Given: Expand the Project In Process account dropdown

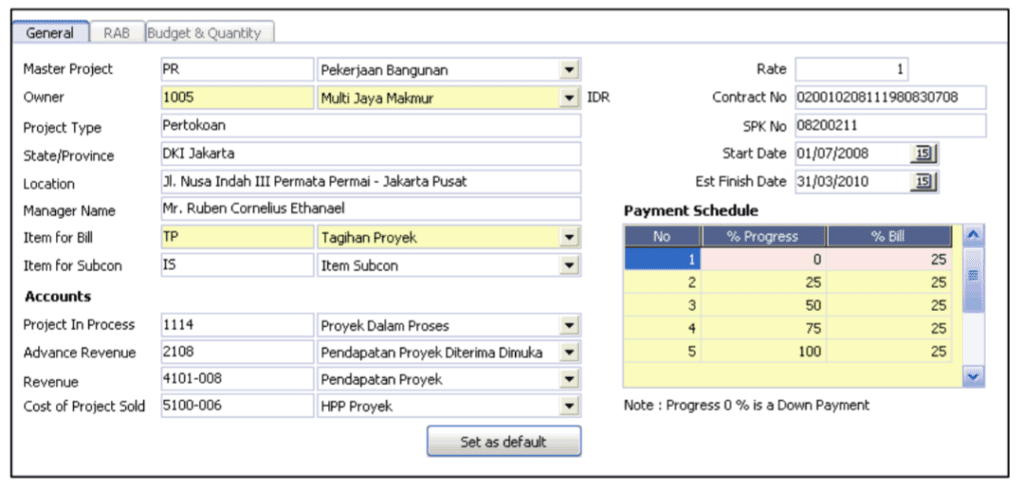Looking at the screenshot, I should [x=569, y=325].
